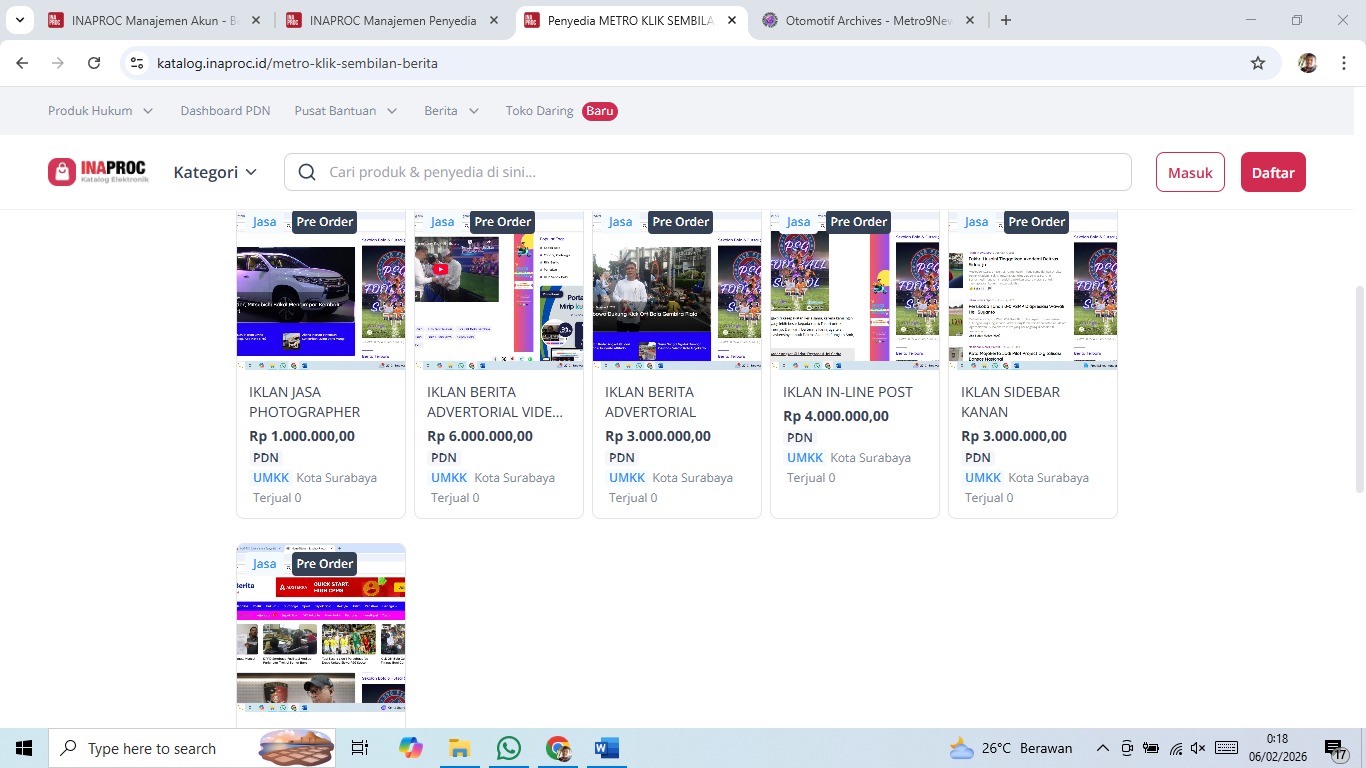Click the Baru badge beside Toko Daring
The image size is (1366, 768).
click(600, 111)
